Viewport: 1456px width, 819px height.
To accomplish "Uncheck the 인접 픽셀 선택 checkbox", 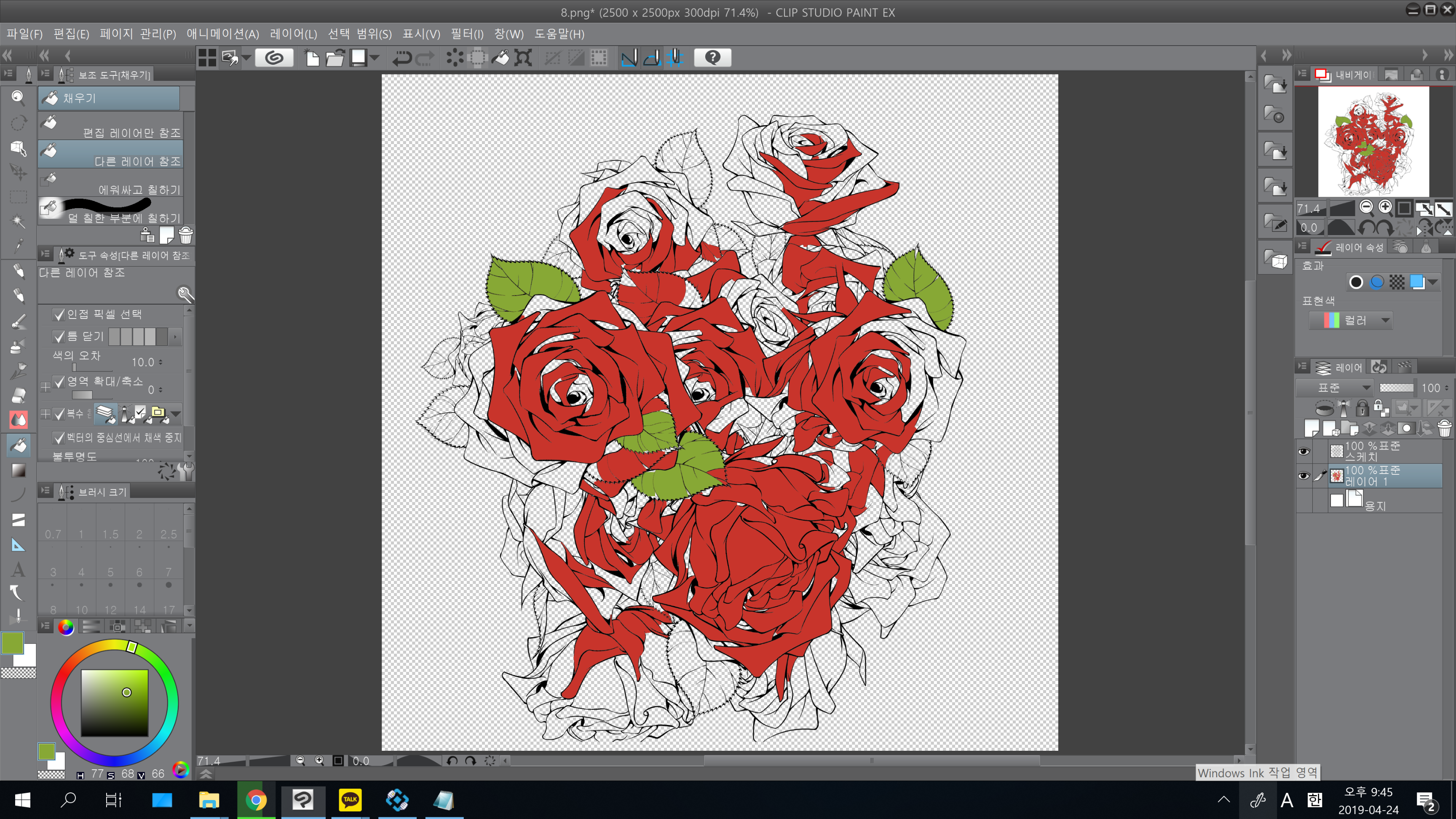I will click(59, 314).
